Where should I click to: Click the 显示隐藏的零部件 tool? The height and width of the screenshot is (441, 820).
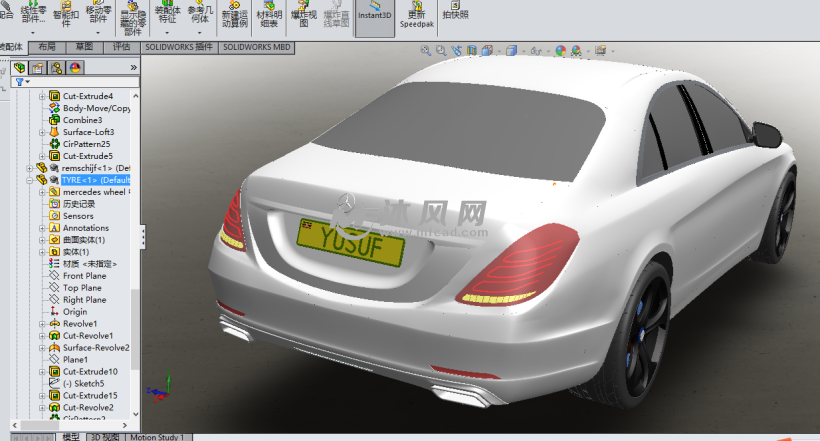click(x=133, y=18)
